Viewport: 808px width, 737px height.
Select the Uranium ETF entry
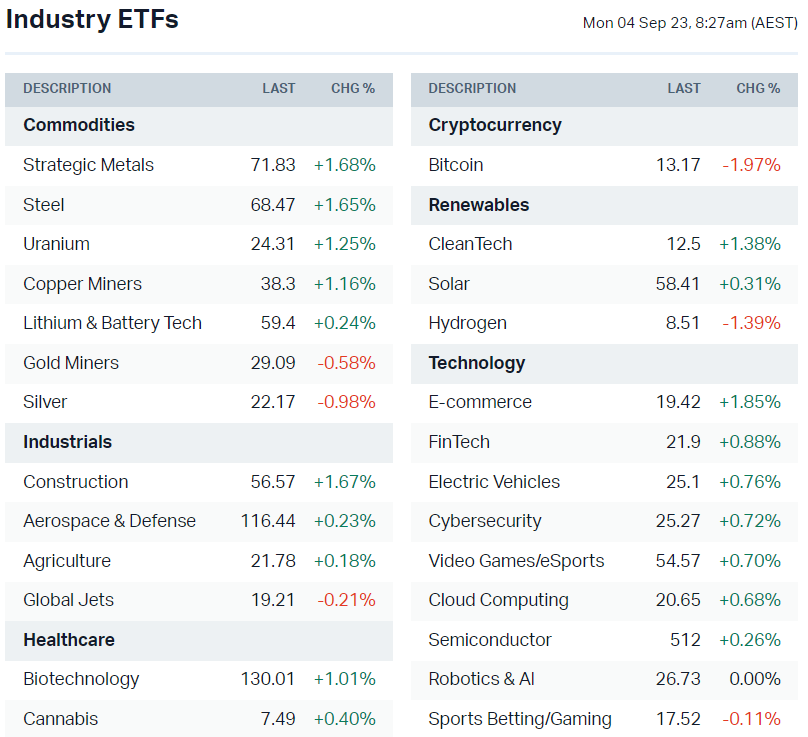click(x=56, y=244)
